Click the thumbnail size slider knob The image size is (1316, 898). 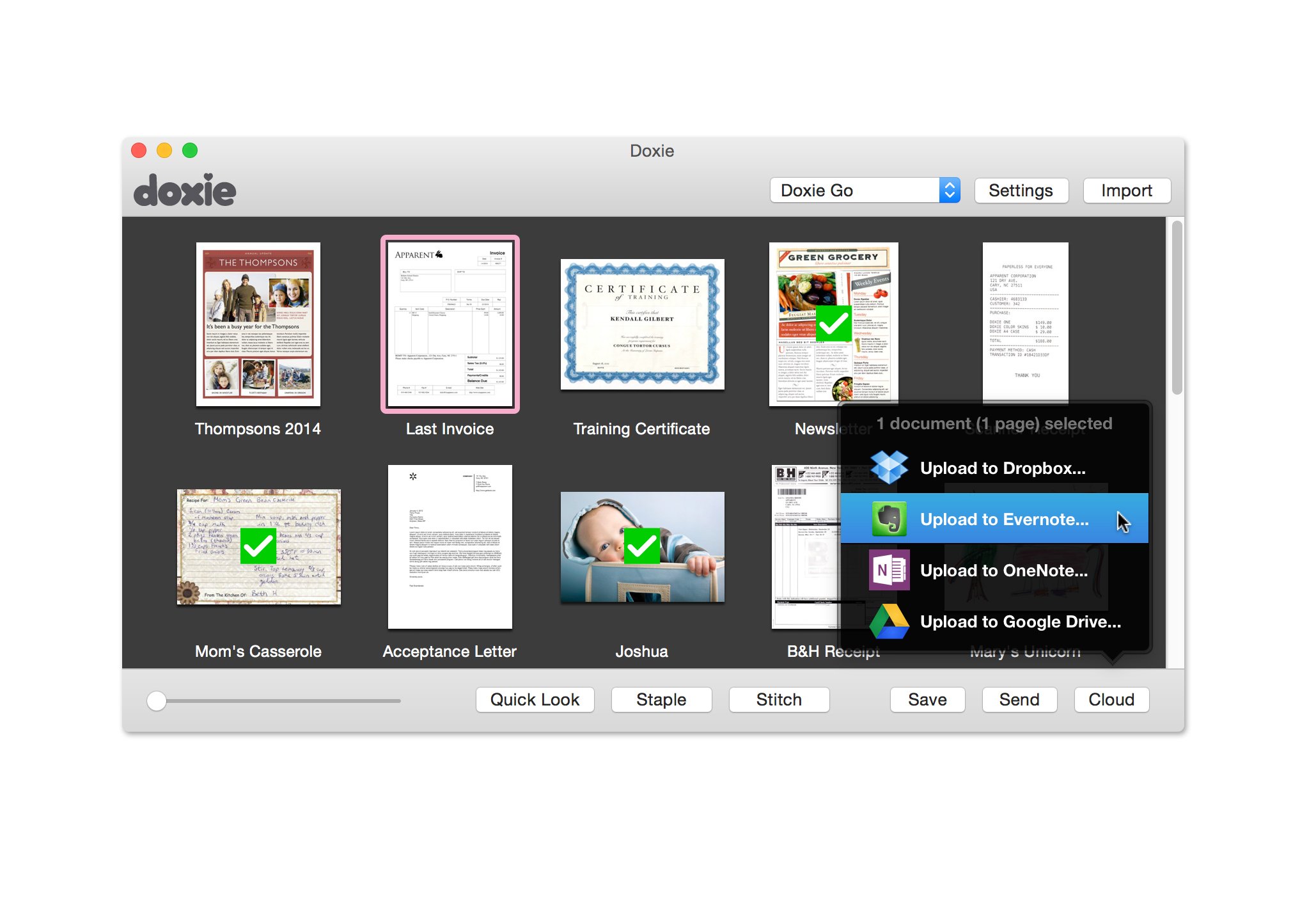pos(157,701)
